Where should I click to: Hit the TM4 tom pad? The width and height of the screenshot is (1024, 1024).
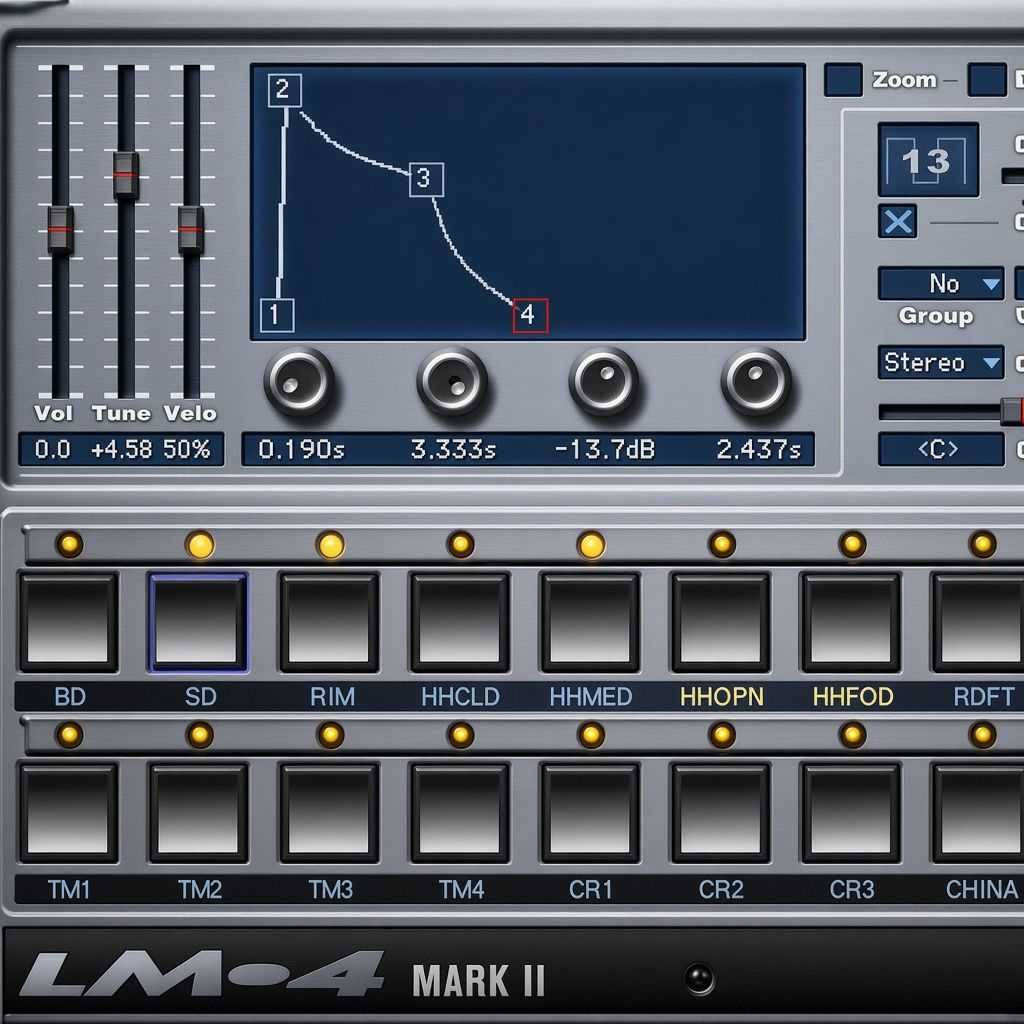pyautogui.click(x=460, y=812)
